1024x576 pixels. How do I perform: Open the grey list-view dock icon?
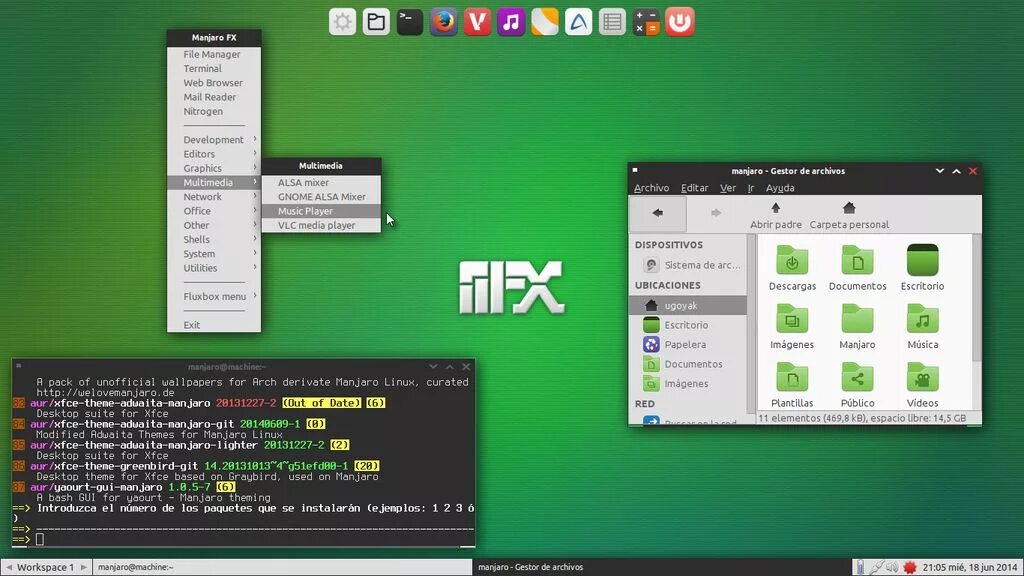pyautogui.click(x=613, y=22)
